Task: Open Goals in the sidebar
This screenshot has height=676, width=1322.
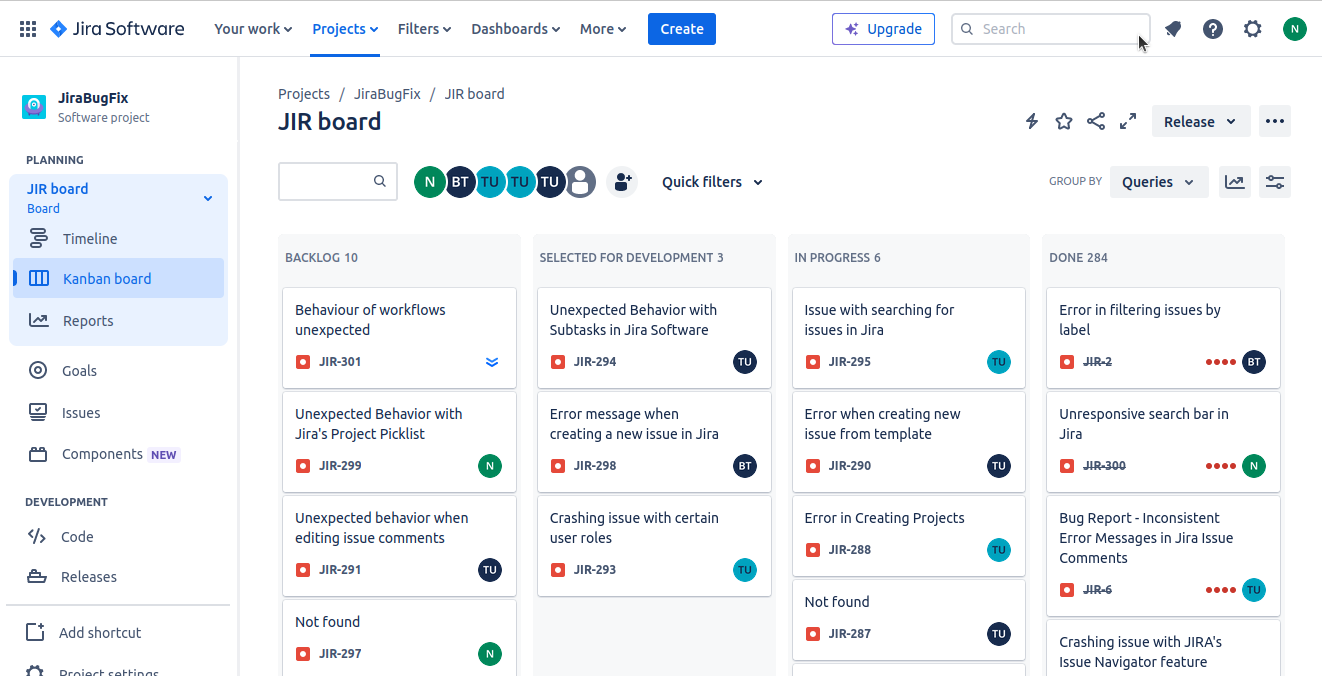Action: pyautogui.click(x=118, y=371)
